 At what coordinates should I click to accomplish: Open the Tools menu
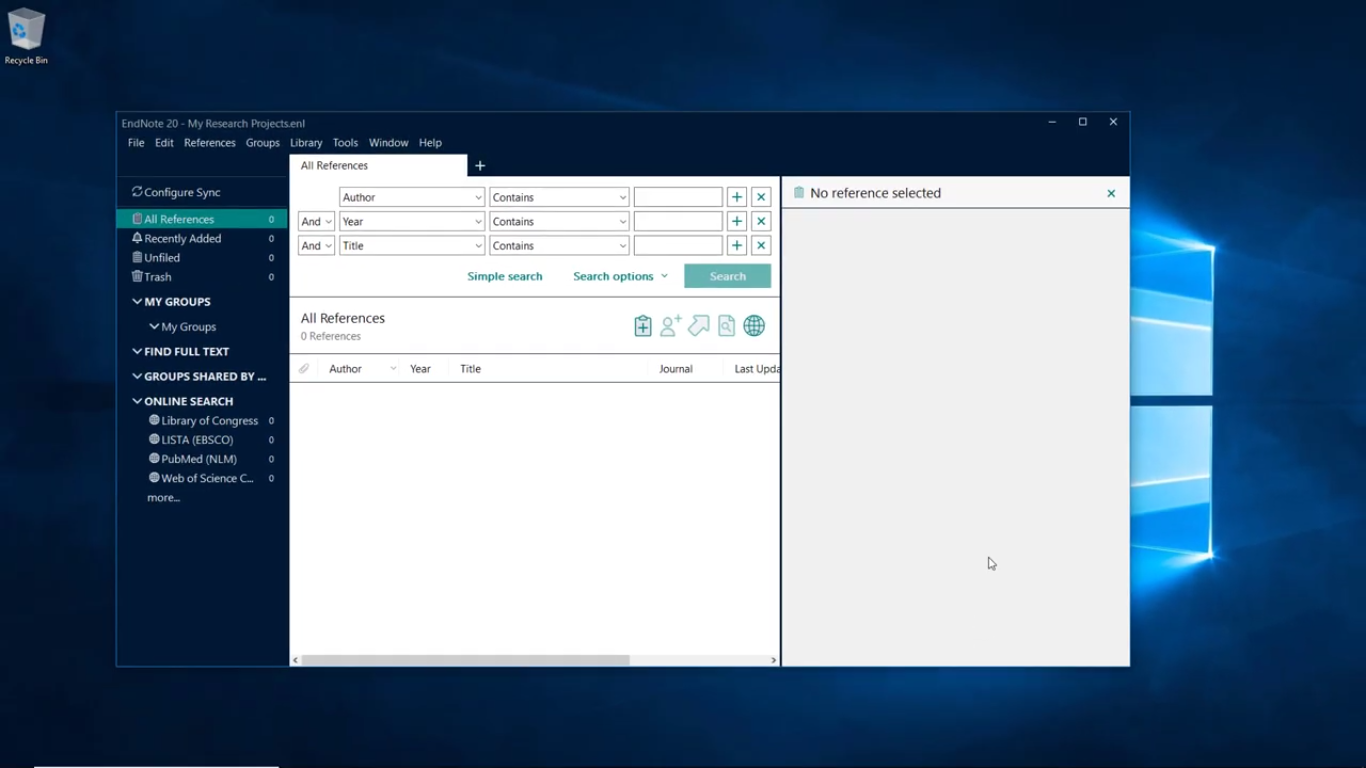[x=345, y=143]
